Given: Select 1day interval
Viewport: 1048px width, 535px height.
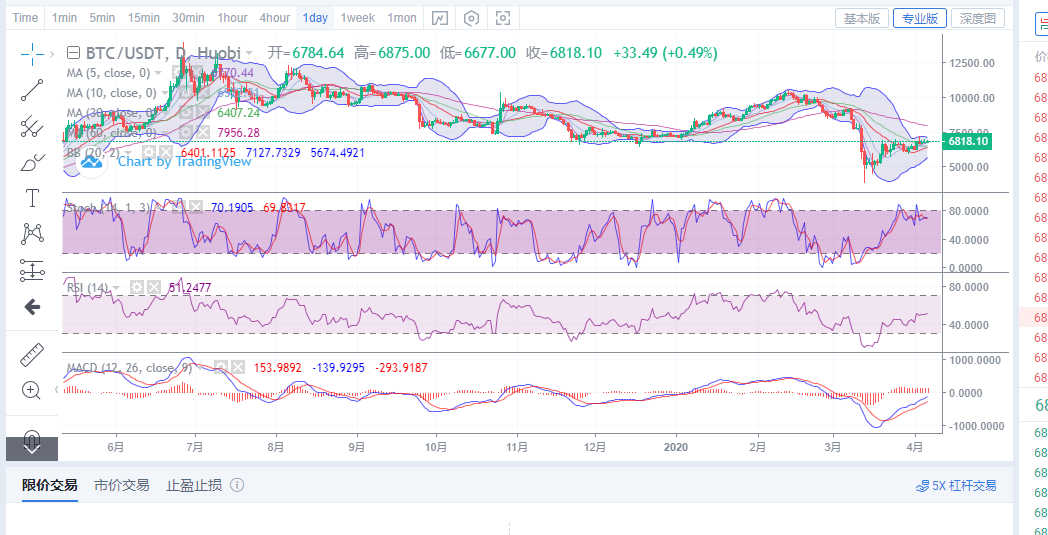Looking at the screenshot, I should (x=315, y=18).
